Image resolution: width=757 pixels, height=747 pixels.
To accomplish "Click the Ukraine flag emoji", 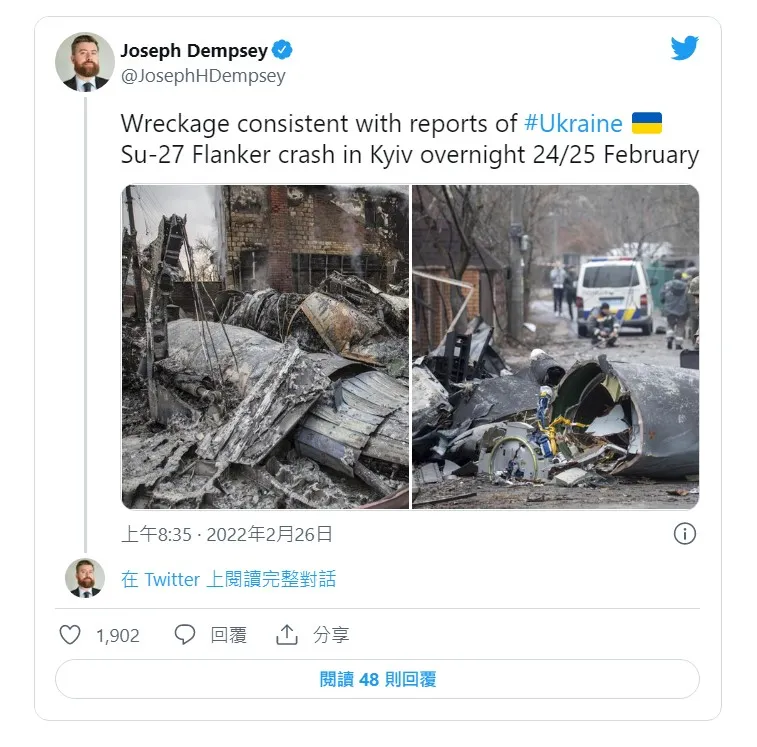I will 646,123.
